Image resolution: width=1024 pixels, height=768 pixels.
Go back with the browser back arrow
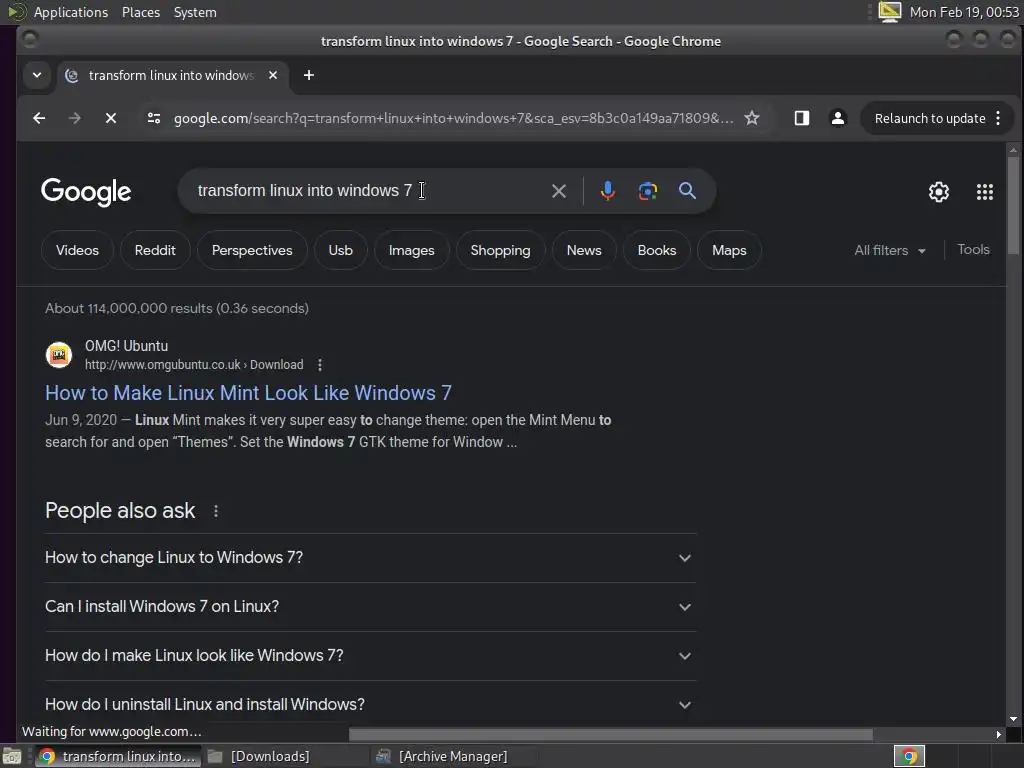coord(39,118)
